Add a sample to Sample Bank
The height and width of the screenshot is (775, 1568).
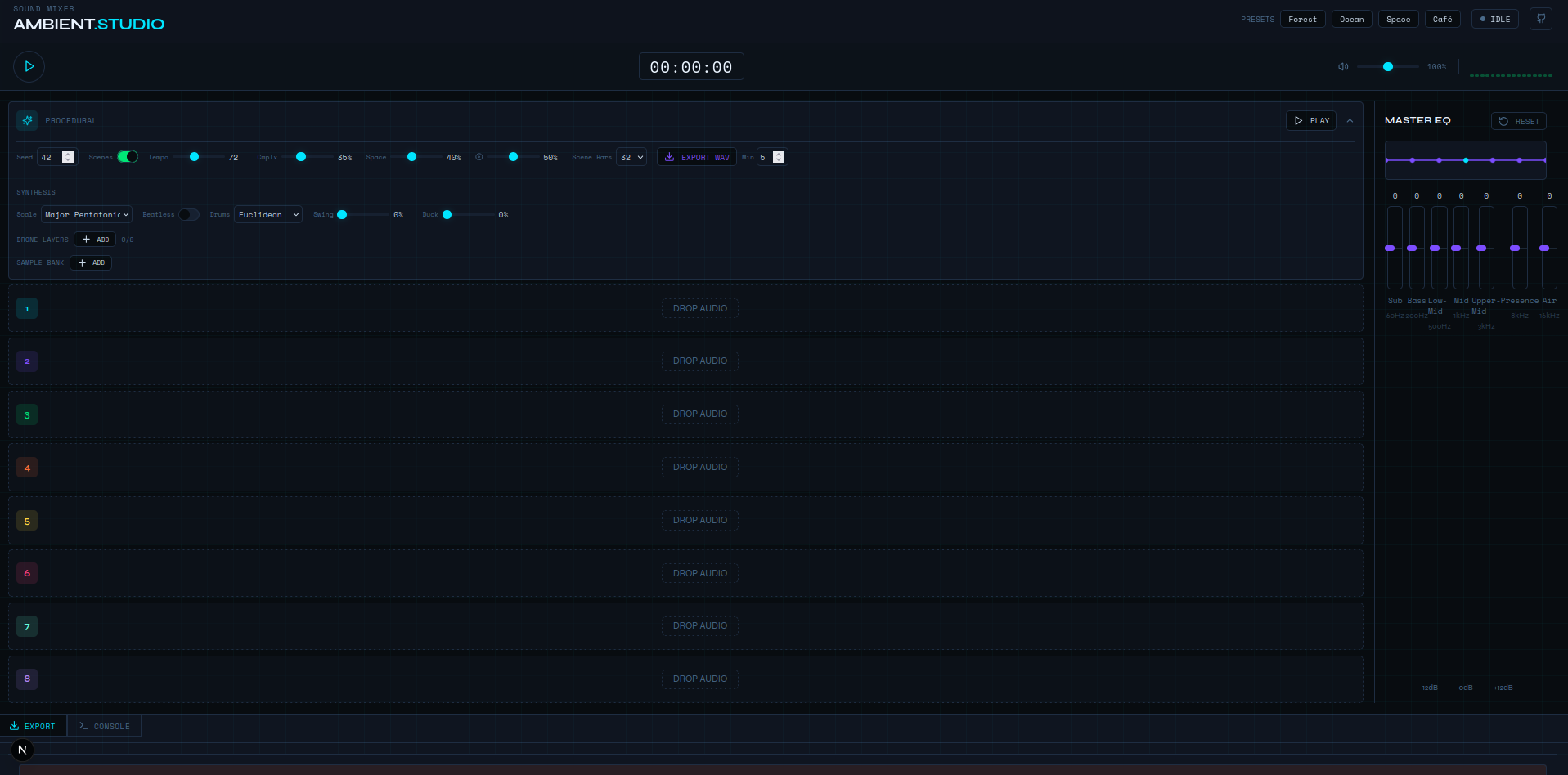(x=91, y=262)
